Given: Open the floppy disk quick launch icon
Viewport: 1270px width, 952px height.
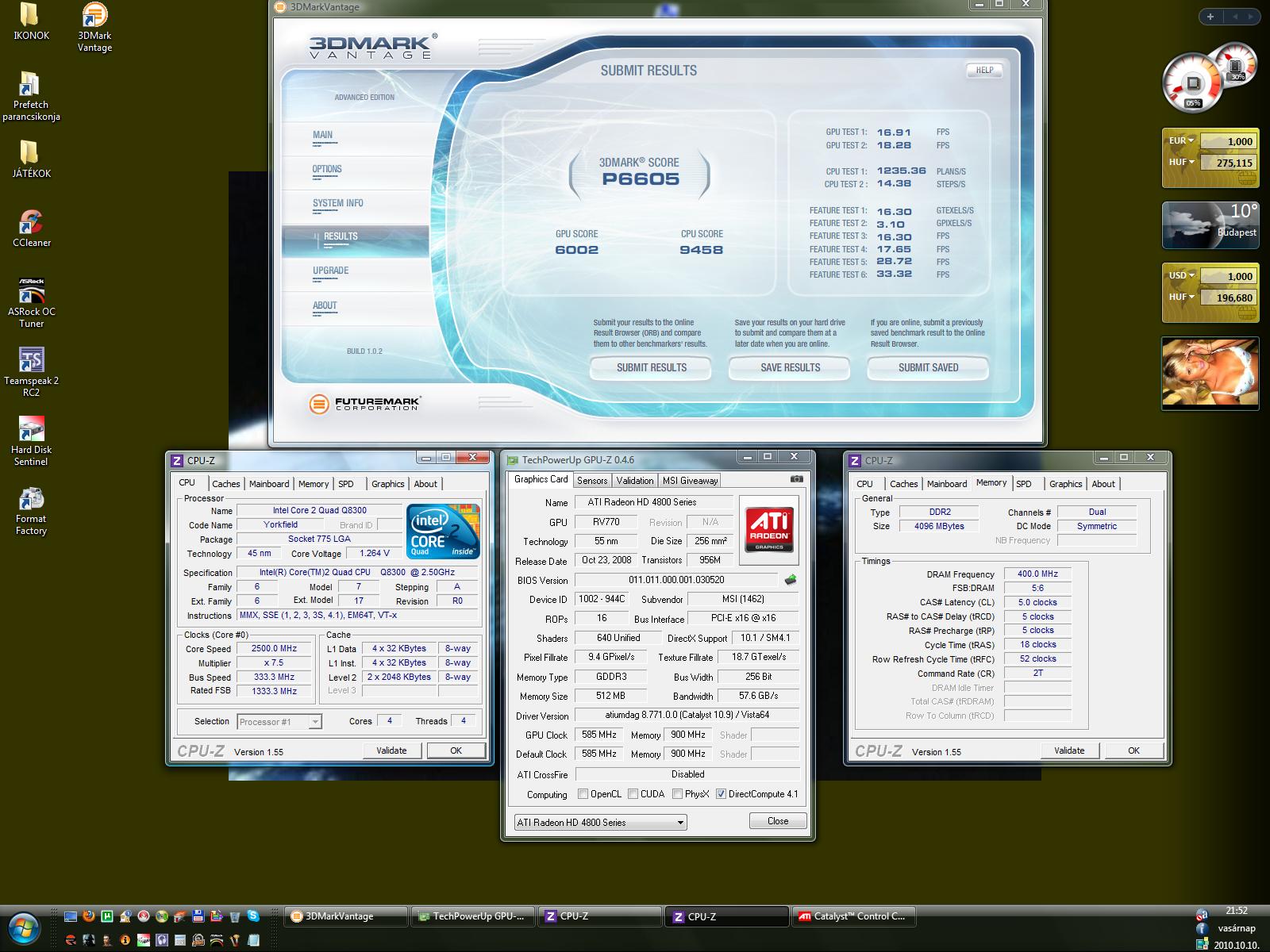Looking at the screenshot, I should click(198, 916).
